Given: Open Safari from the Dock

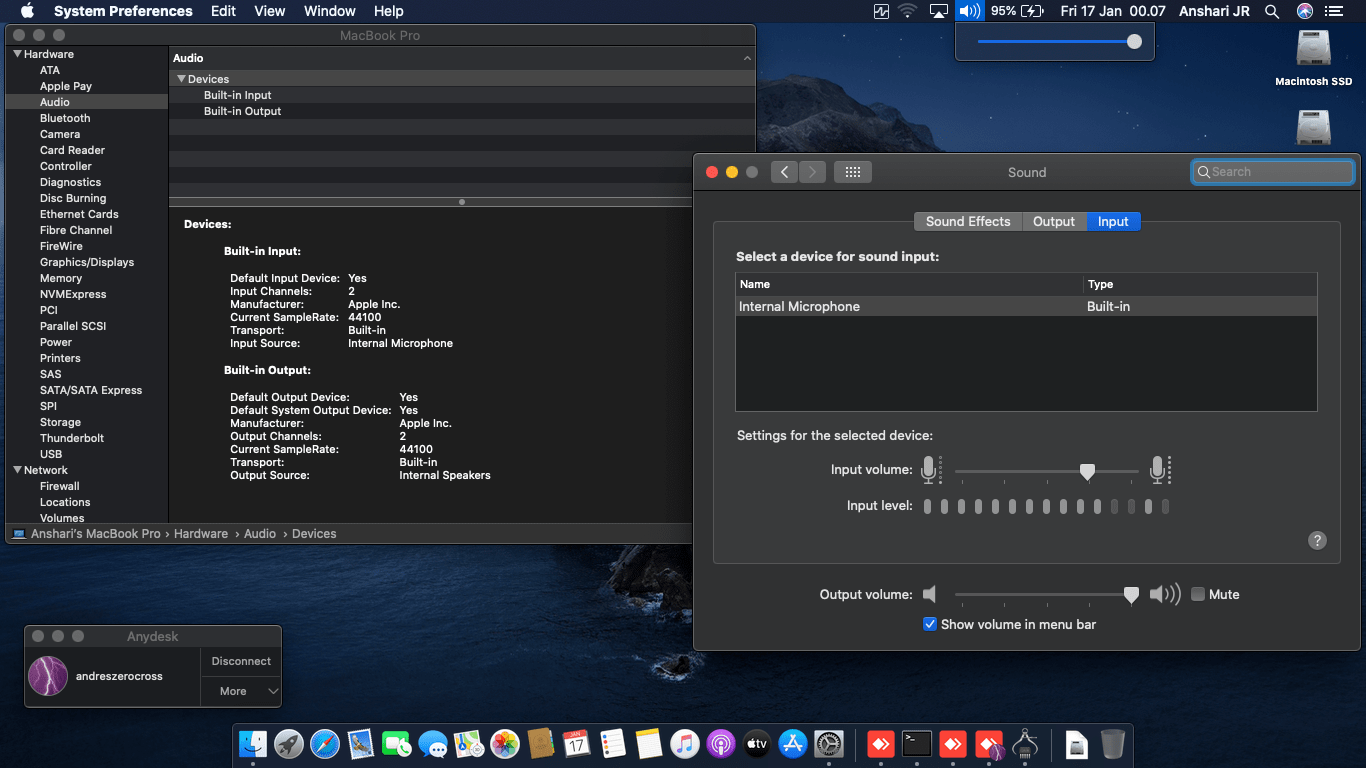Looking at the screenshot, I should 325,744.
